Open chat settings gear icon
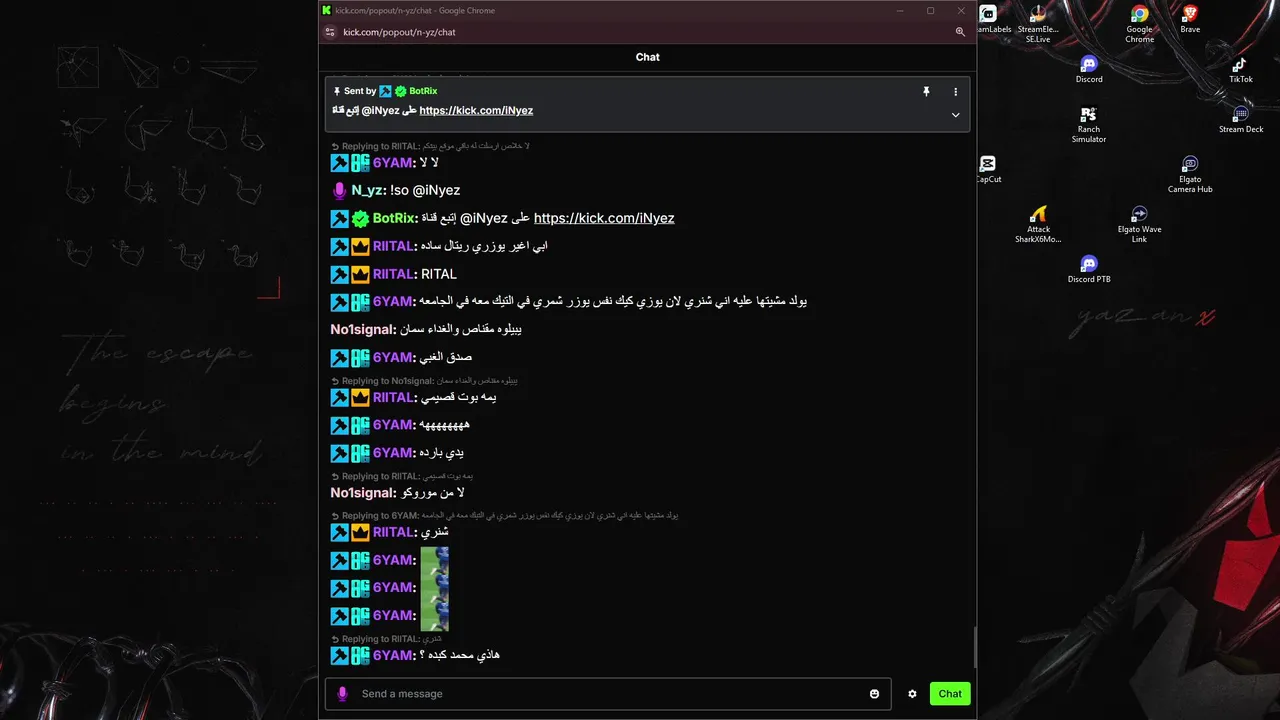 (x=912, y=694)
